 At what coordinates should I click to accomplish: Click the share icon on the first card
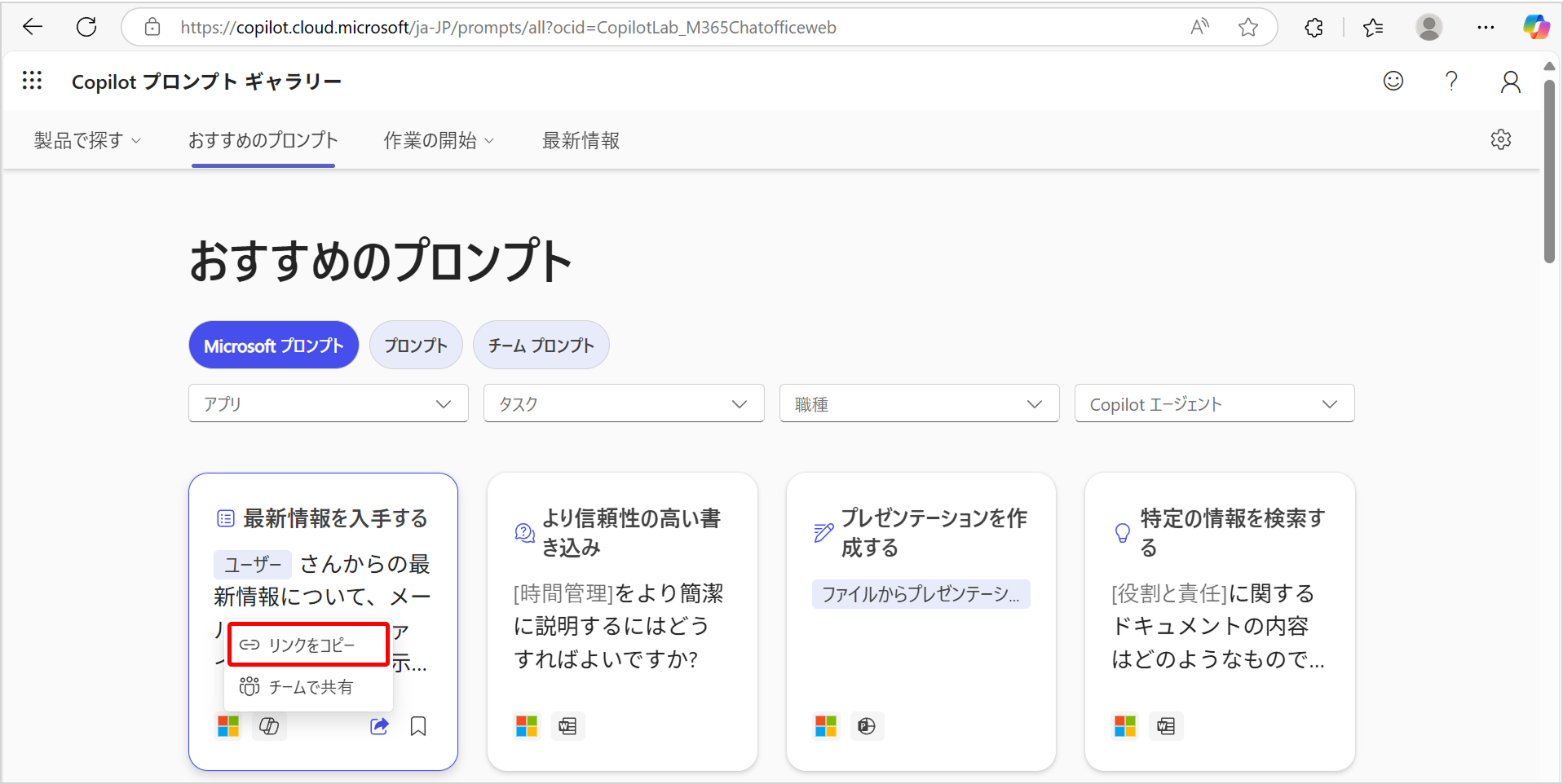pos(379,726)
